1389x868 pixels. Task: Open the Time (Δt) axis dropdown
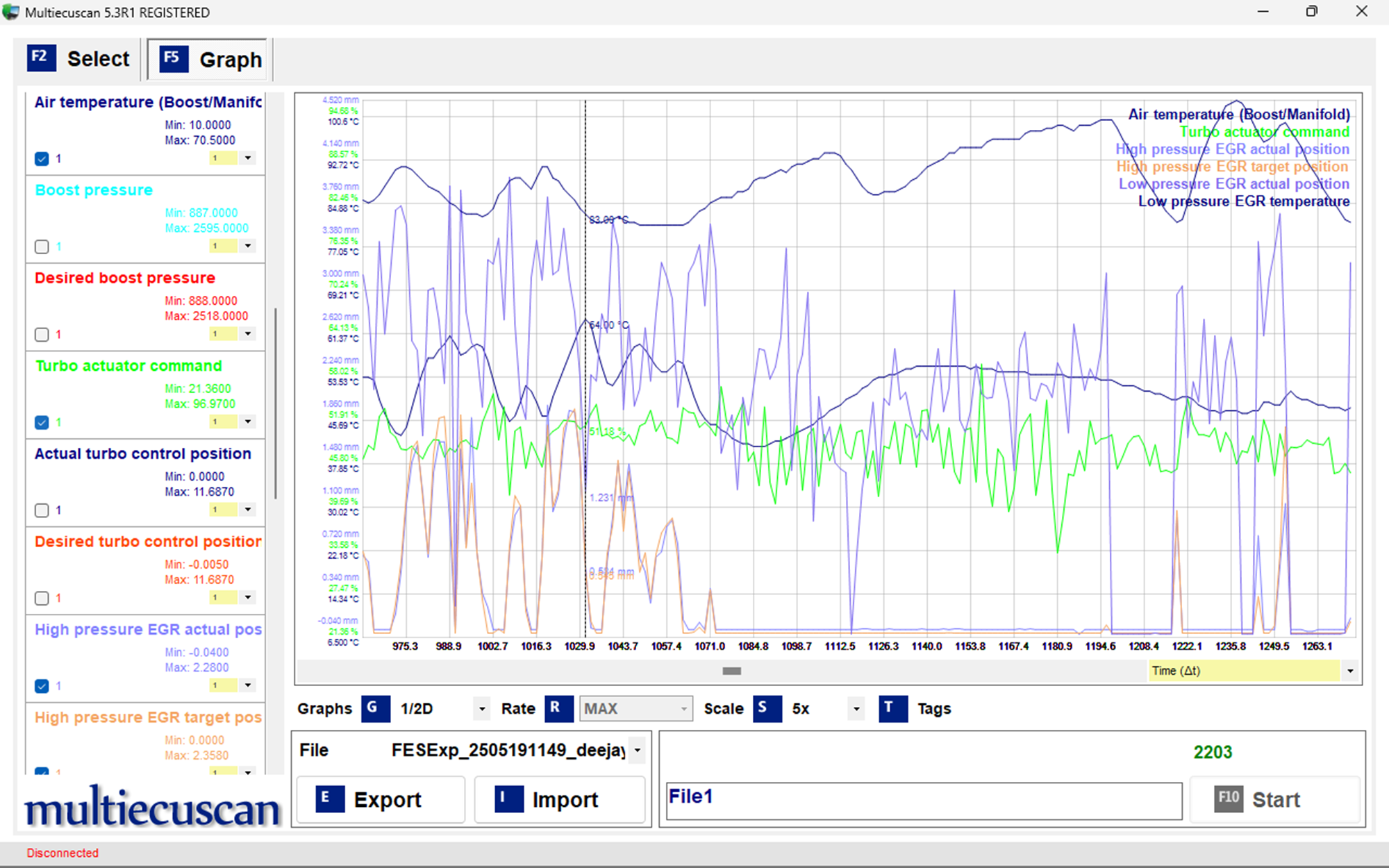(1350, 671)
